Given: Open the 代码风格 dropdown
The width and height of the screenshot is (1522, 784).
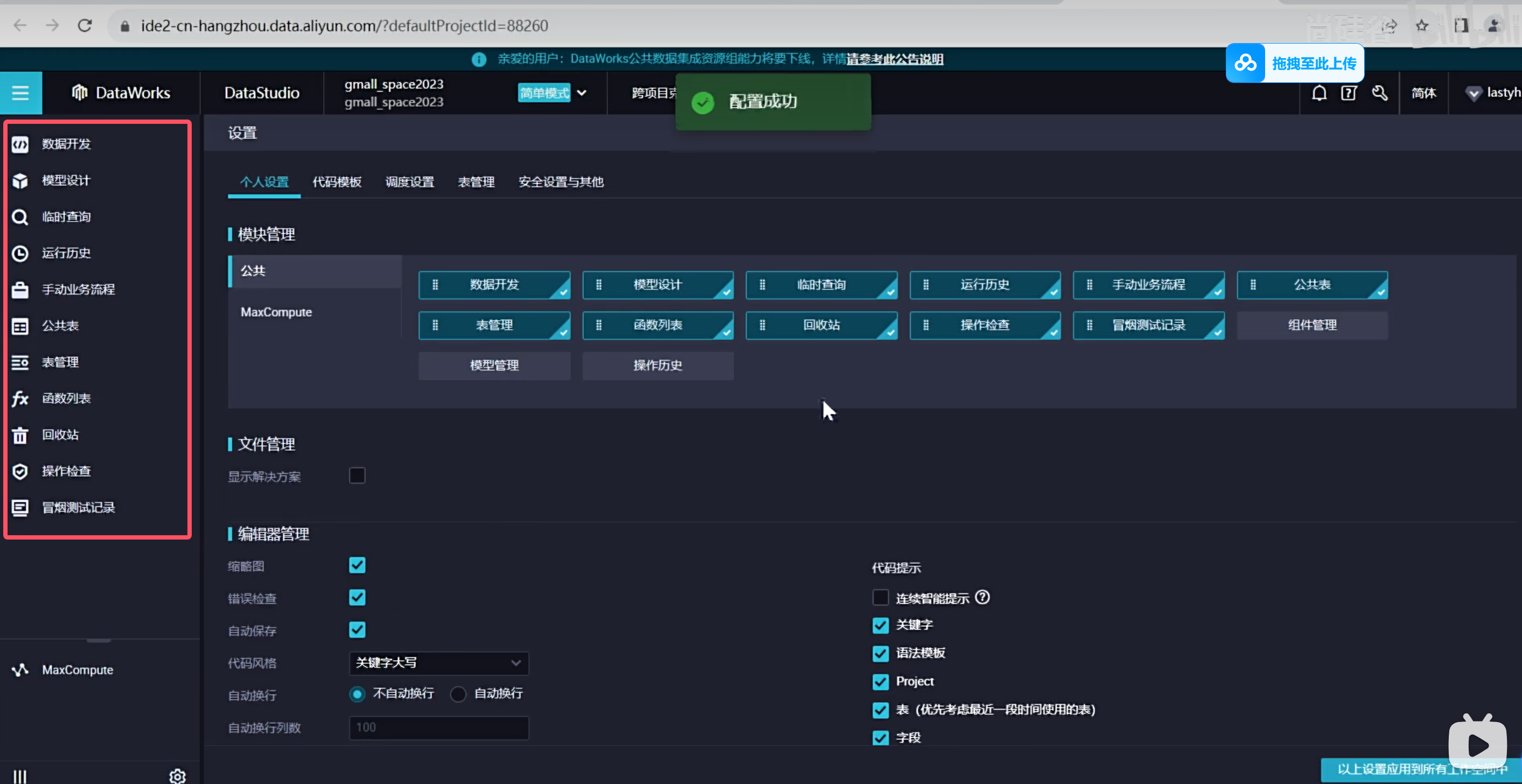Looking at the screenshot, I should (x=438, y=663).
